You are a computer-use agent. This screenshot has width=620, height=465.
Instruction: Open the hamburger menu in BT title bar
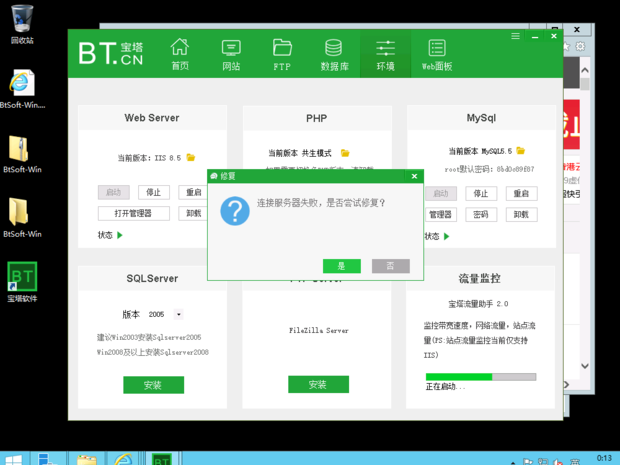point(515,36)
